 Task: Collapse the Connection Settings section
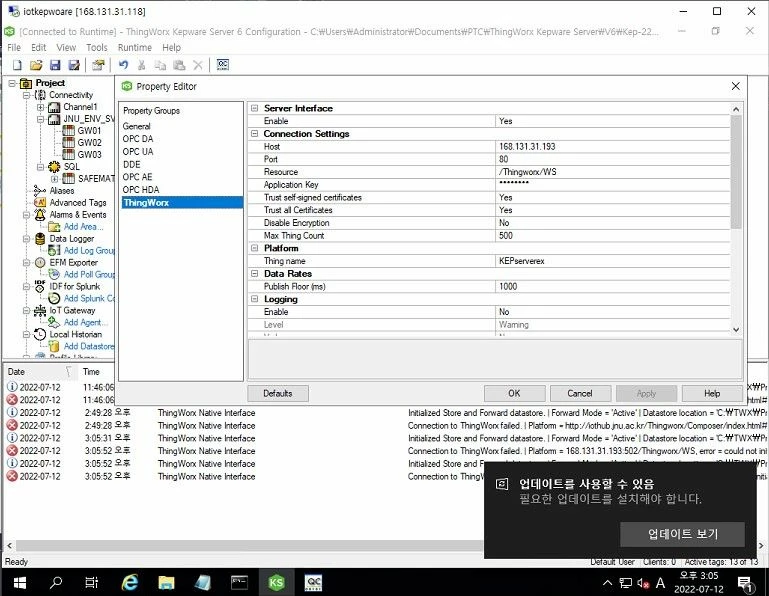coord(255,133)
